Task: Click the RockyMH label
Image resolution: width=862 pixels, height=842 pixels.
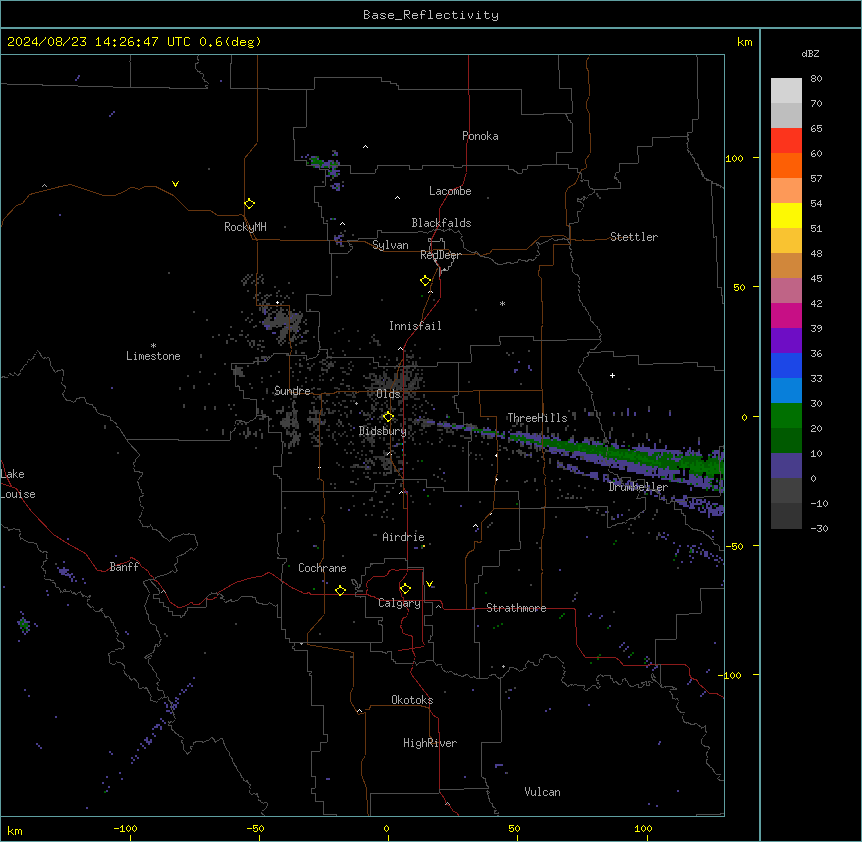Action: point(245,227)
